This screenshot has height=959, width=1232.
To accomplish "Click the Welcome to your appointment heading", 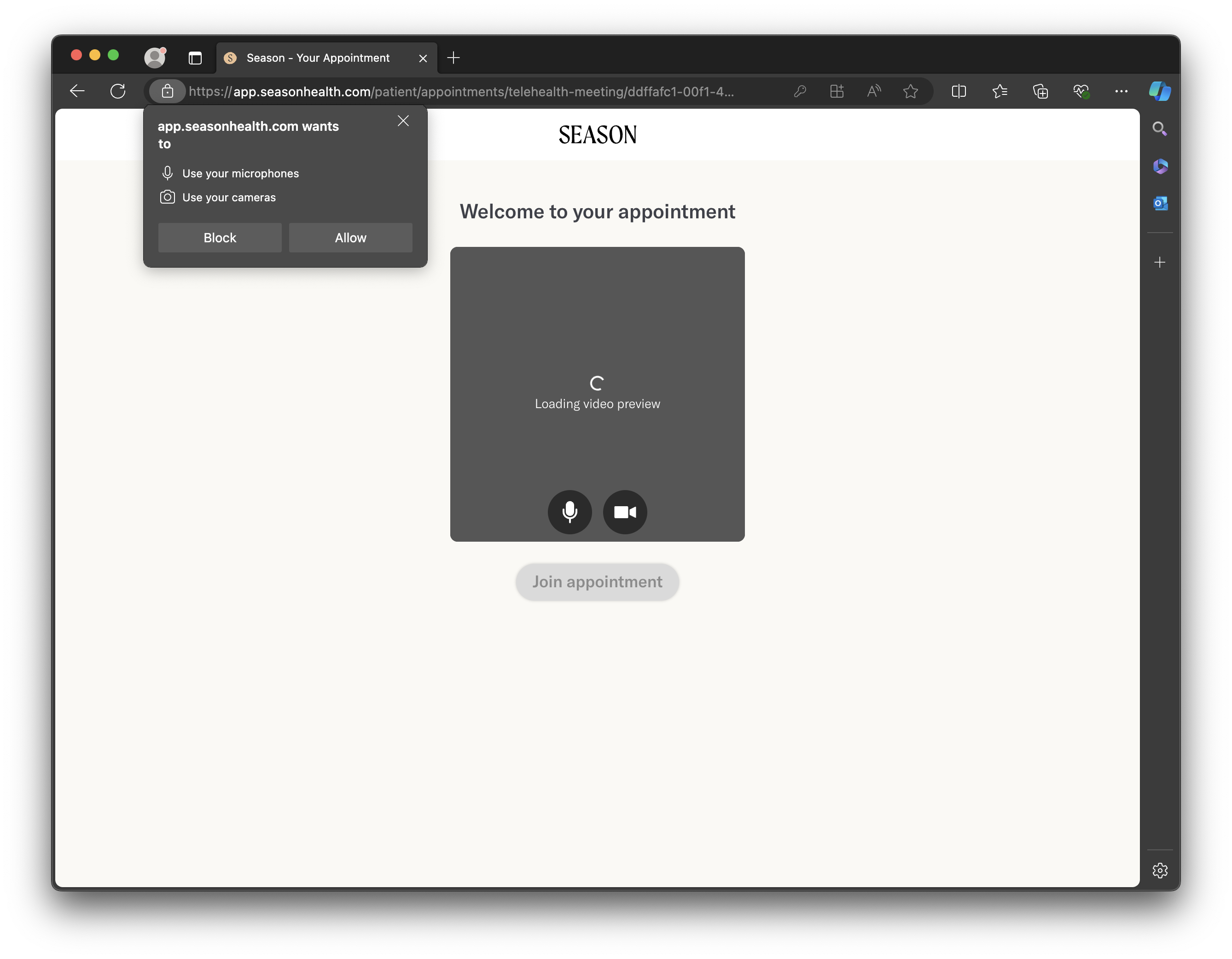I will tap(597, 211).
